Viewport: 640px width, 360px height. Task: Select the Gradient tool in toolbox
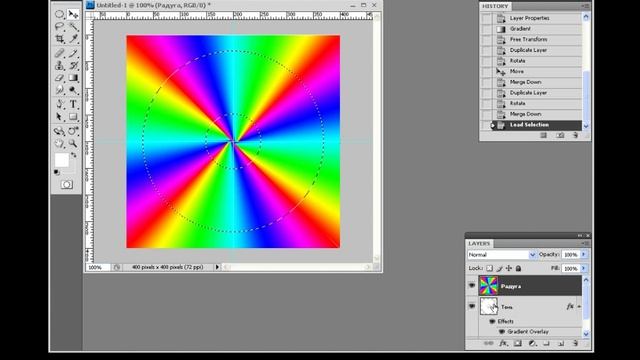point(73,78)
